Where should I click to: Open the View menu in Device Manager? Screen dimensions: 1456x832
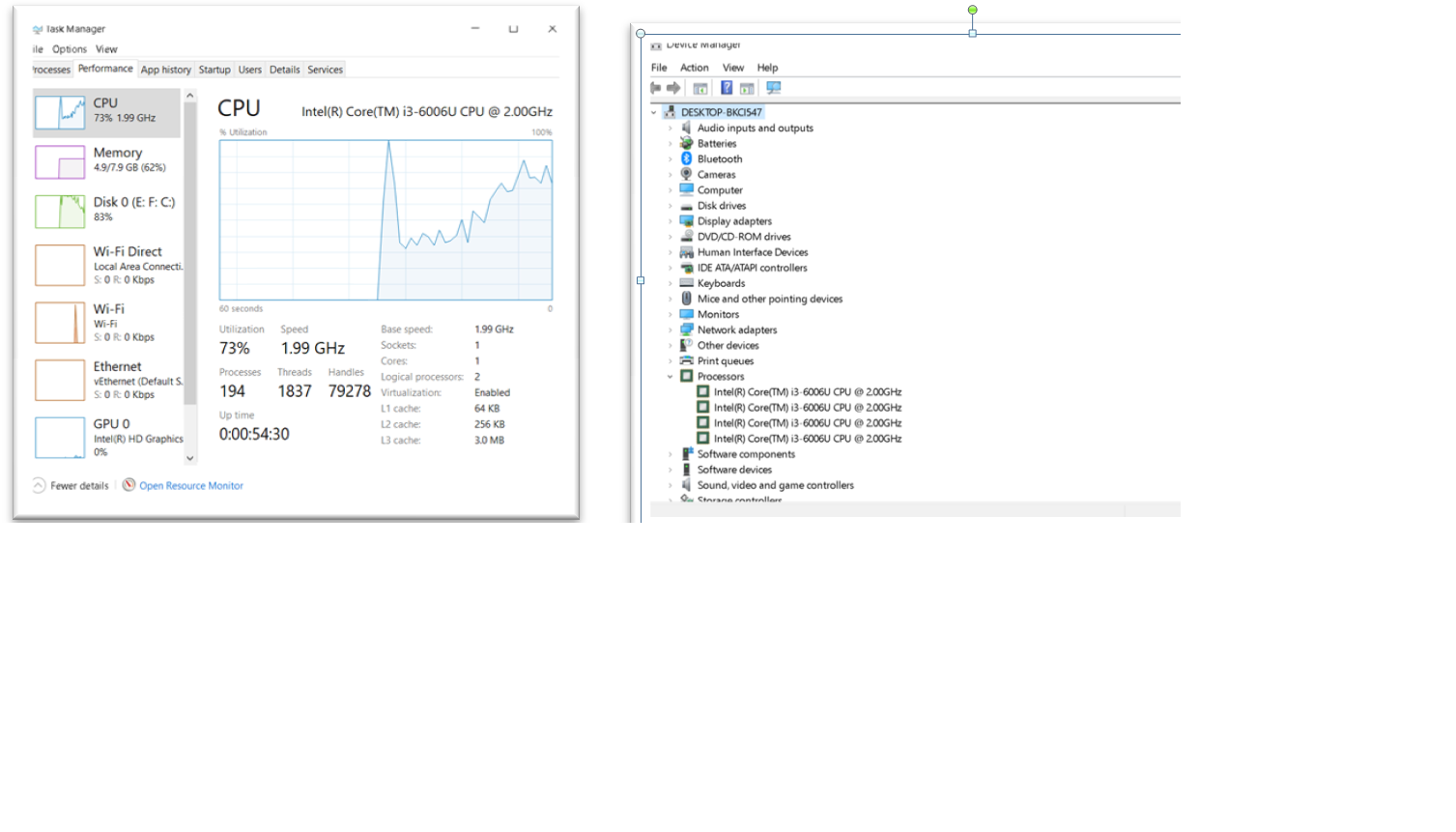click(733, 68)
